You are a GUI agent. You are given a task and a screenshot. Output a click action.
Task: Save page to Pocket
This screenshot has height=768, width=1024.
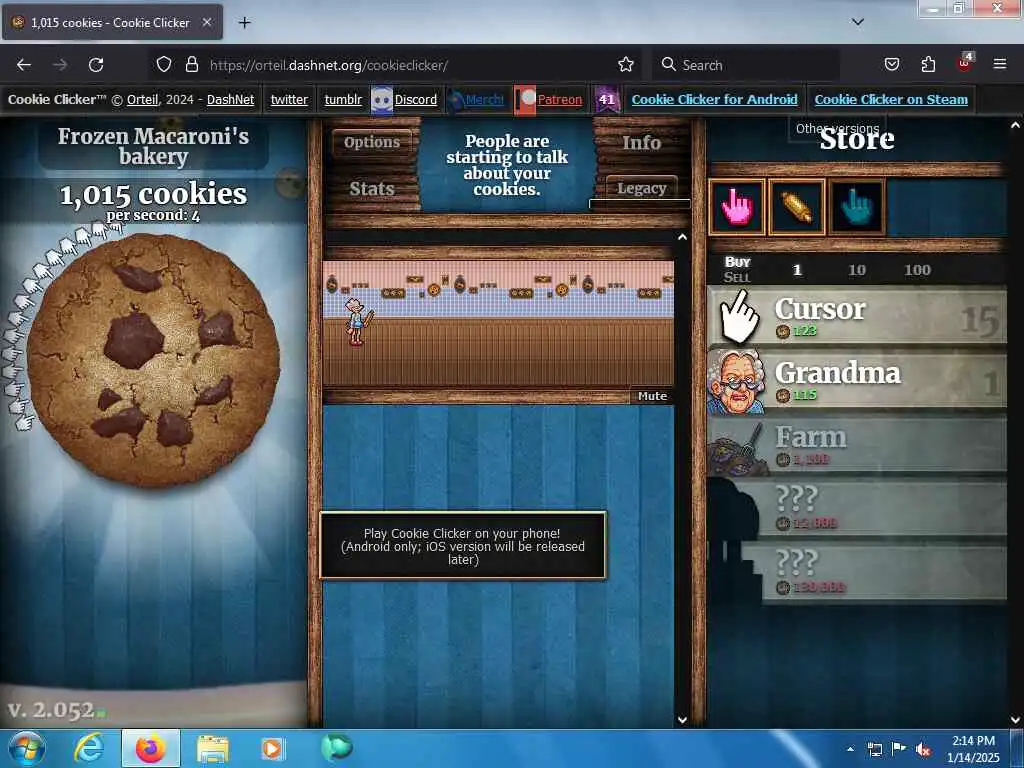pyautogui.click(x=891, y=64)
